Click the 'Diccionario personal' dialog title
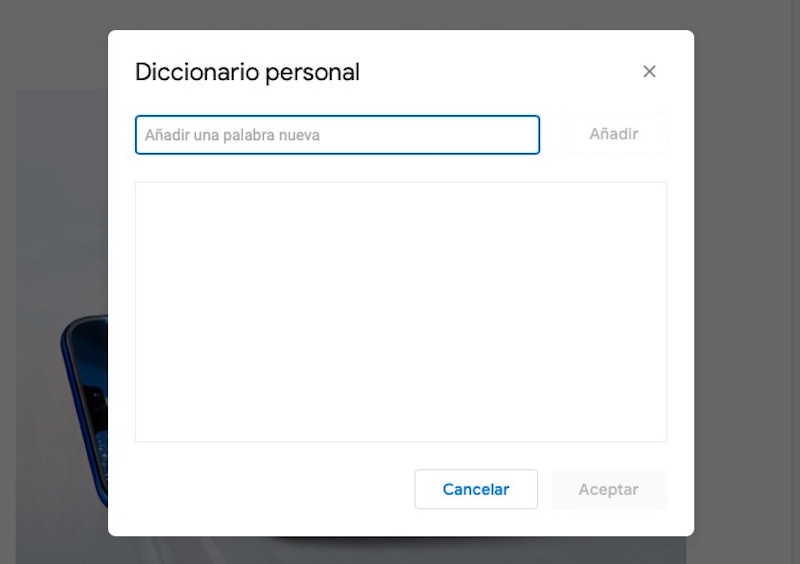Screen dimensions: 800x564 (x=247, y=72)
